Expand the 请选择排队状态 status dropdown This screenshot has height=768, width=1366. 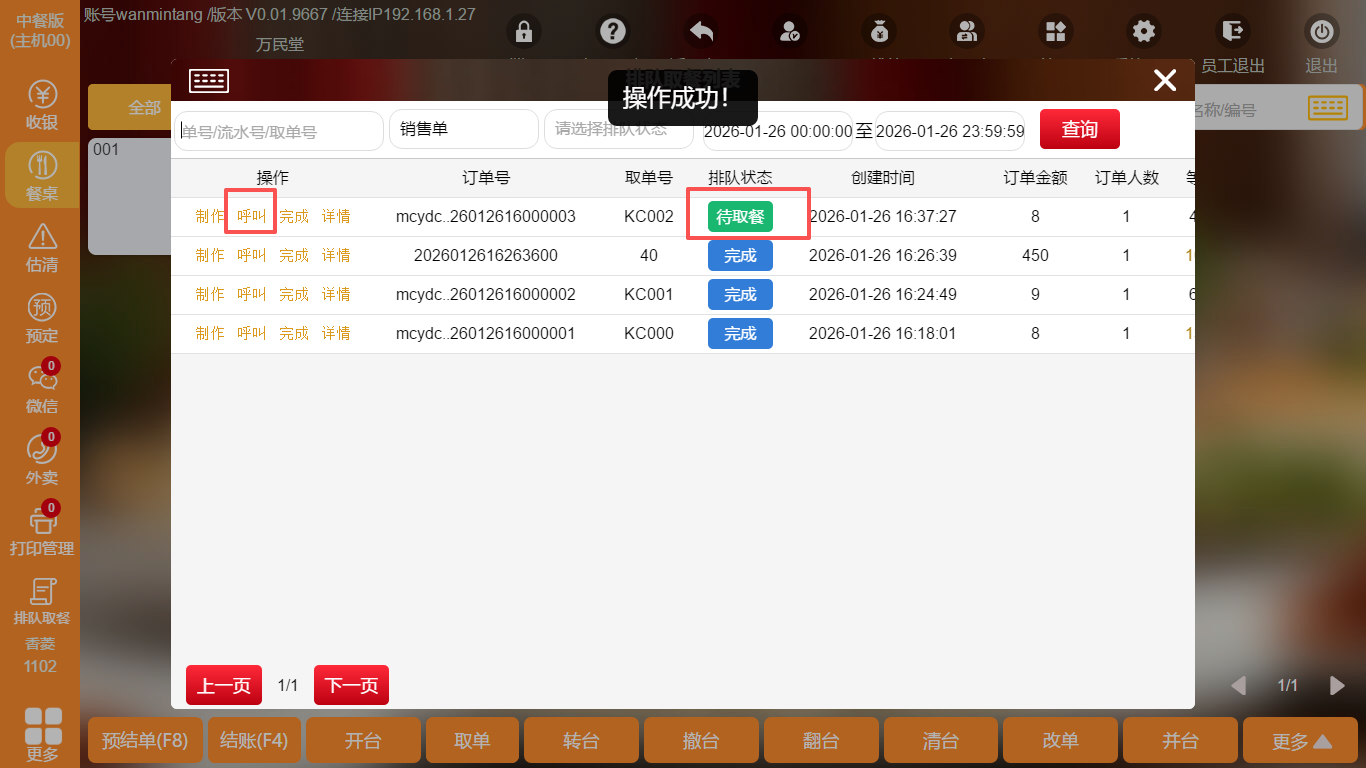click(x=618, y=130)
